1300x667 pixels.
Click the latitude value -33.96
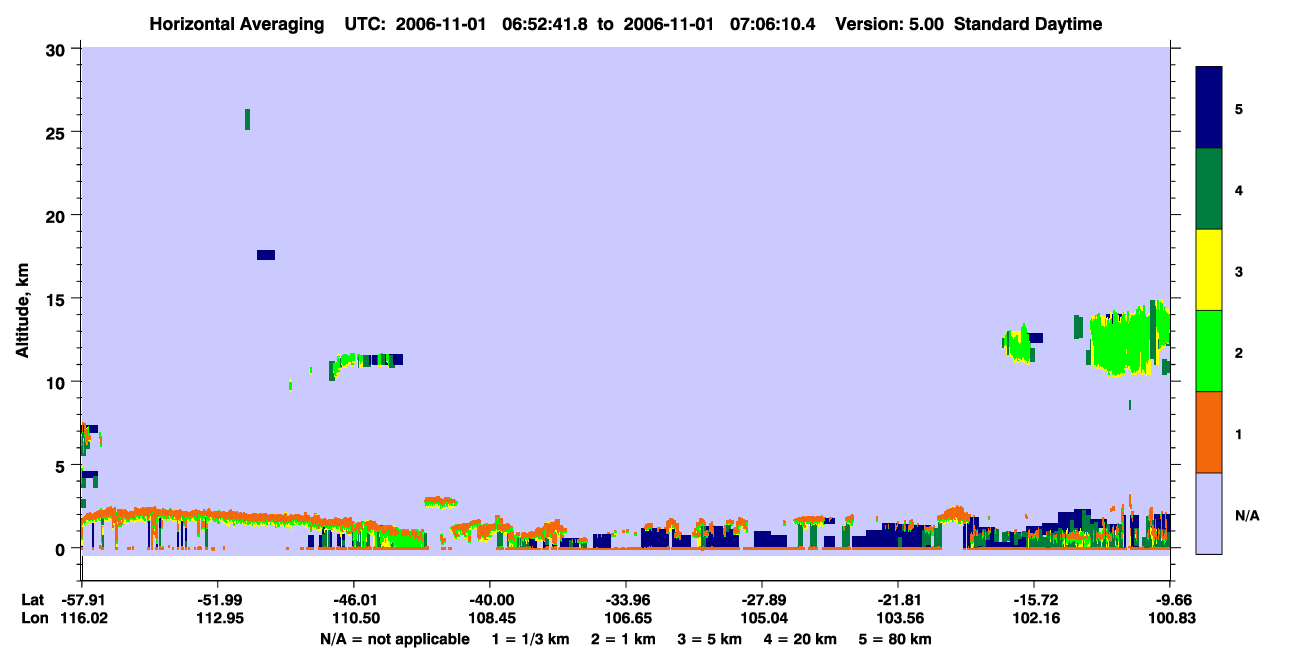pos(626,599)
